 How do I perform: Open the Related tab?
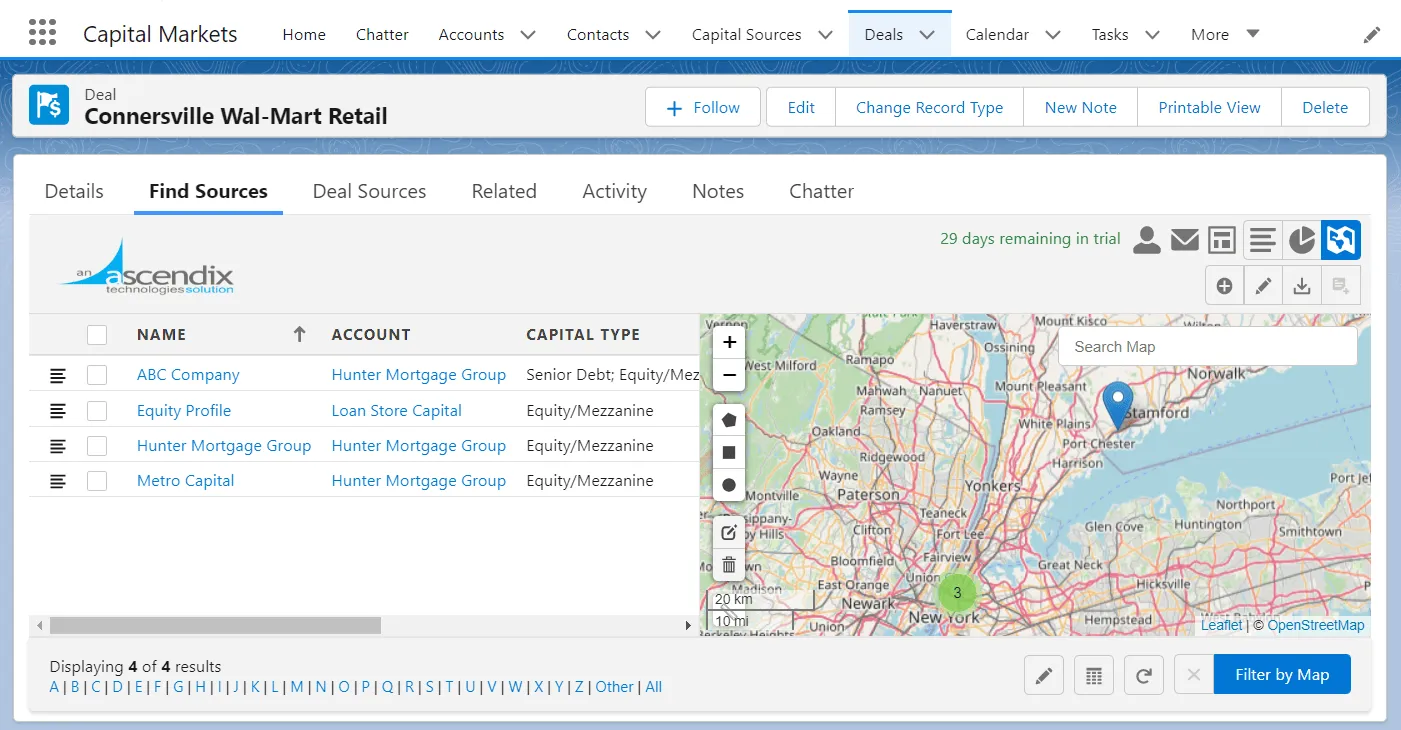[x=504, y=191]
